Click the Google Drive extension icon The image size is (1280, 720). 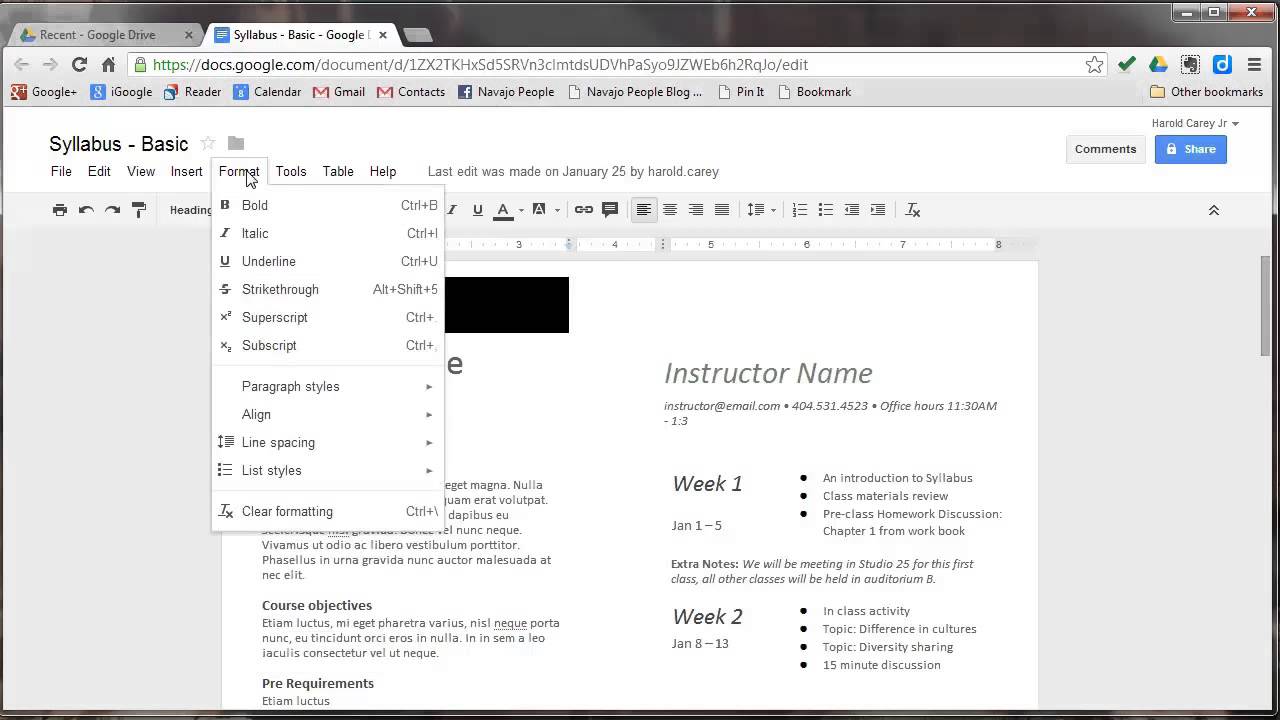(1158, 64)
